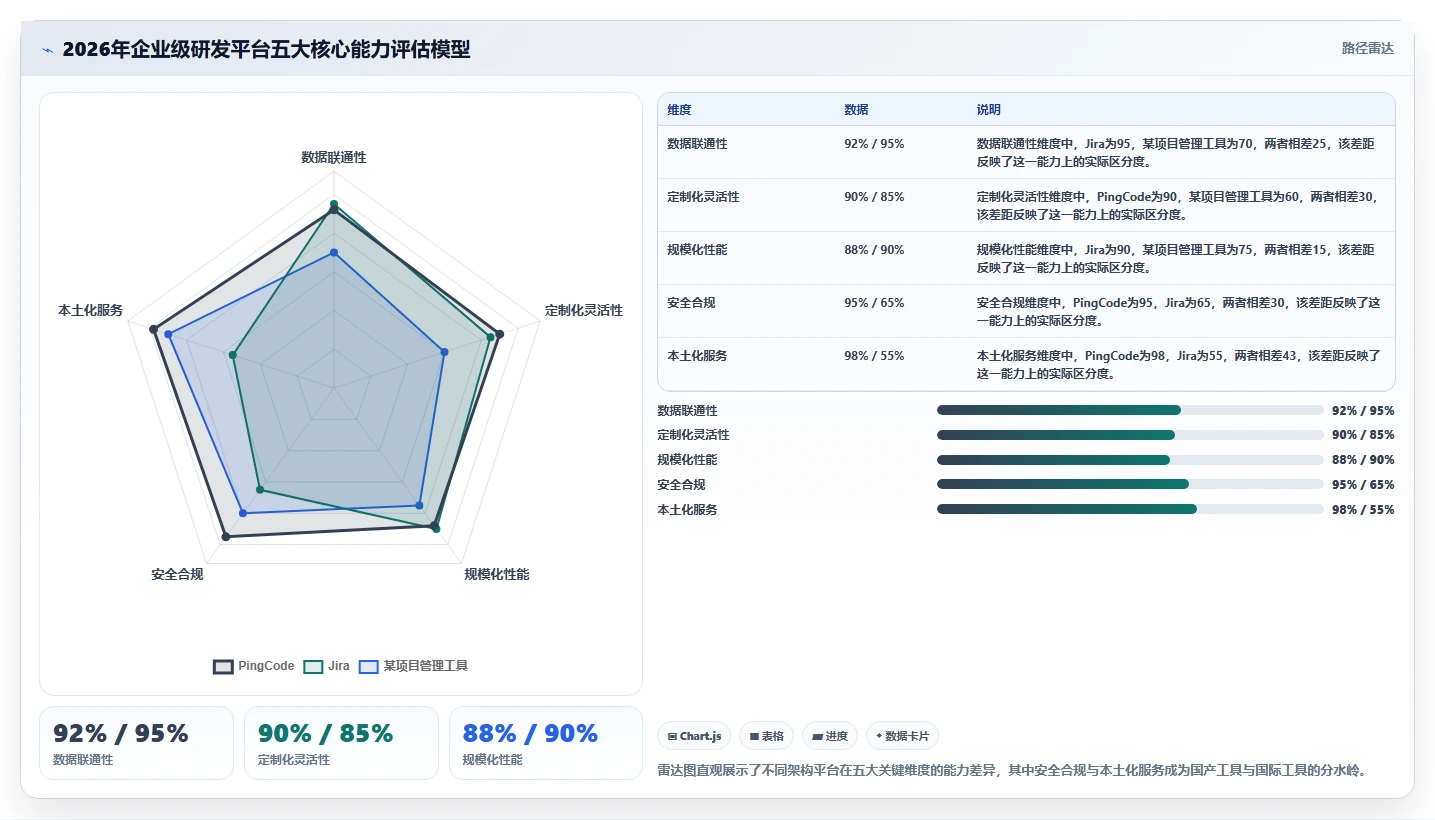
Task: Click the 92% / 95% 数据联通性 data card
Action: coord(136,743)
